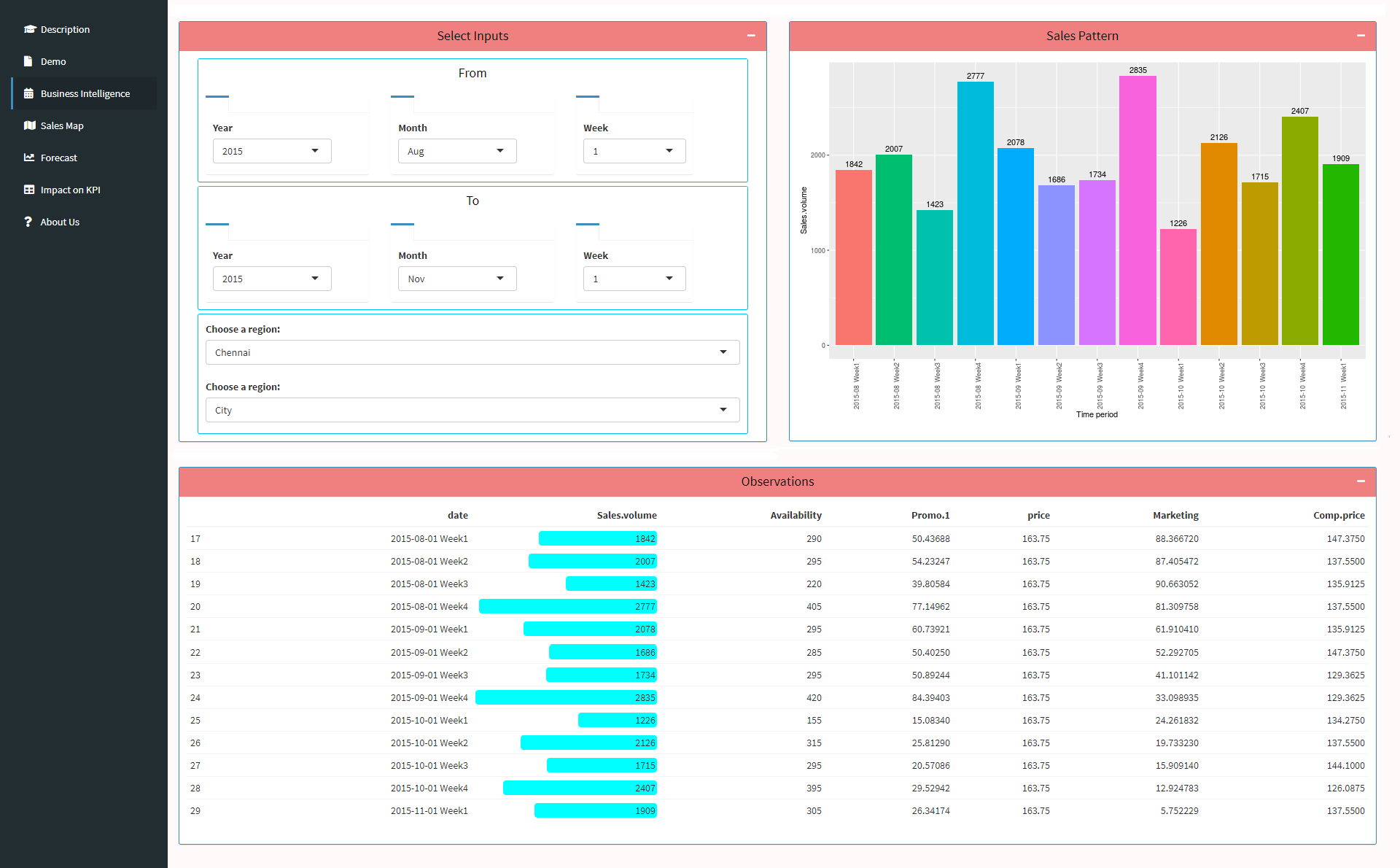1400x868 pixels.
Task: Collapse the Observations panel
Action: (x=1361, y=481)
